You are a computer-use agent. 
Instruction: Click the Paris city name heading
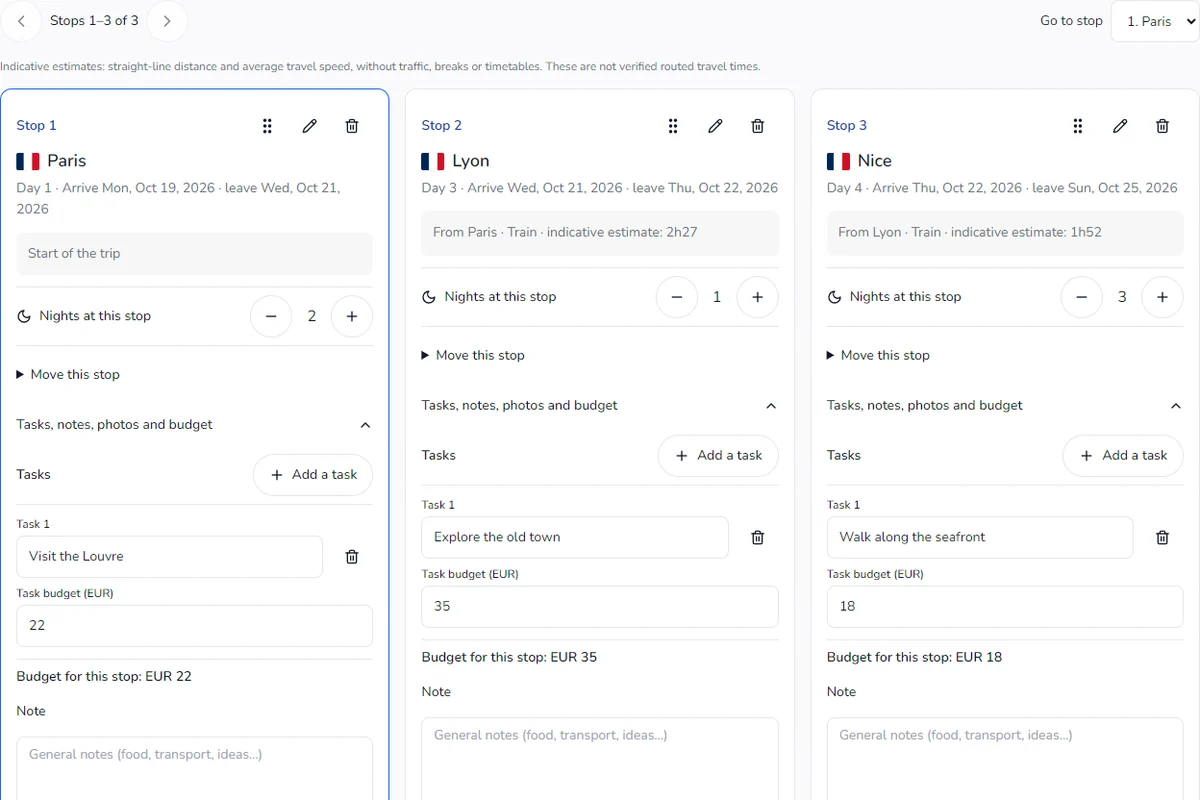(66, 161)
